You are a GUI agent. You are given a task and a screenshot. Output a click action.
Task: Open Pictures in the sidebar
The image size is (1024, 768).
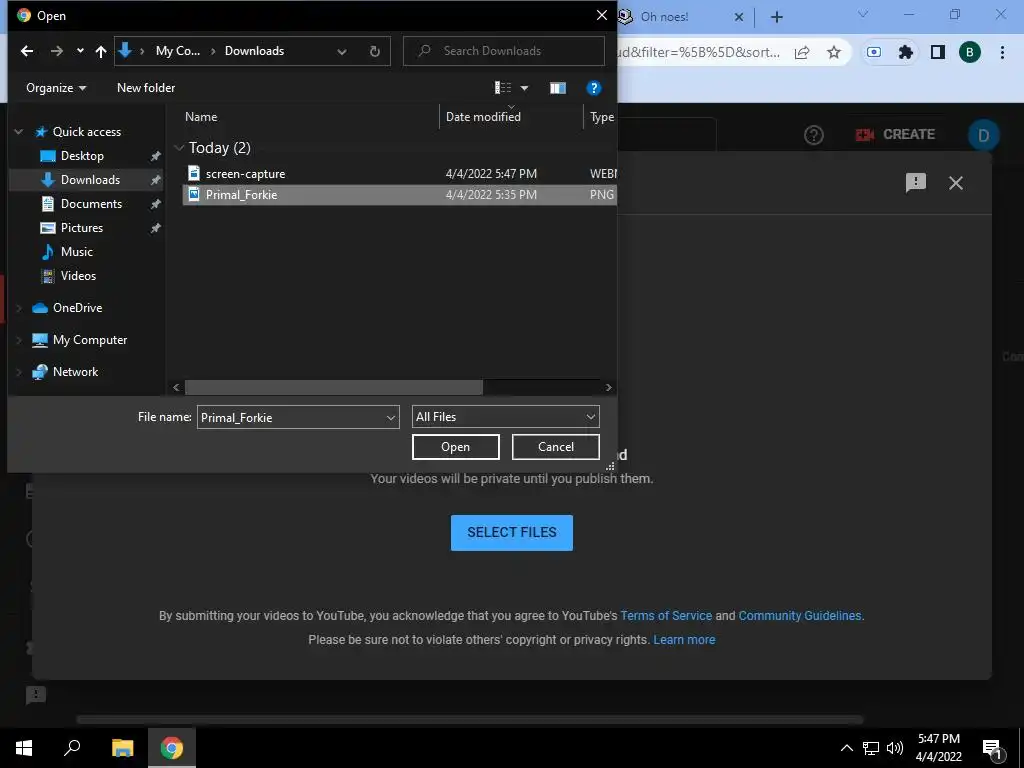click(x=82, y=228)
